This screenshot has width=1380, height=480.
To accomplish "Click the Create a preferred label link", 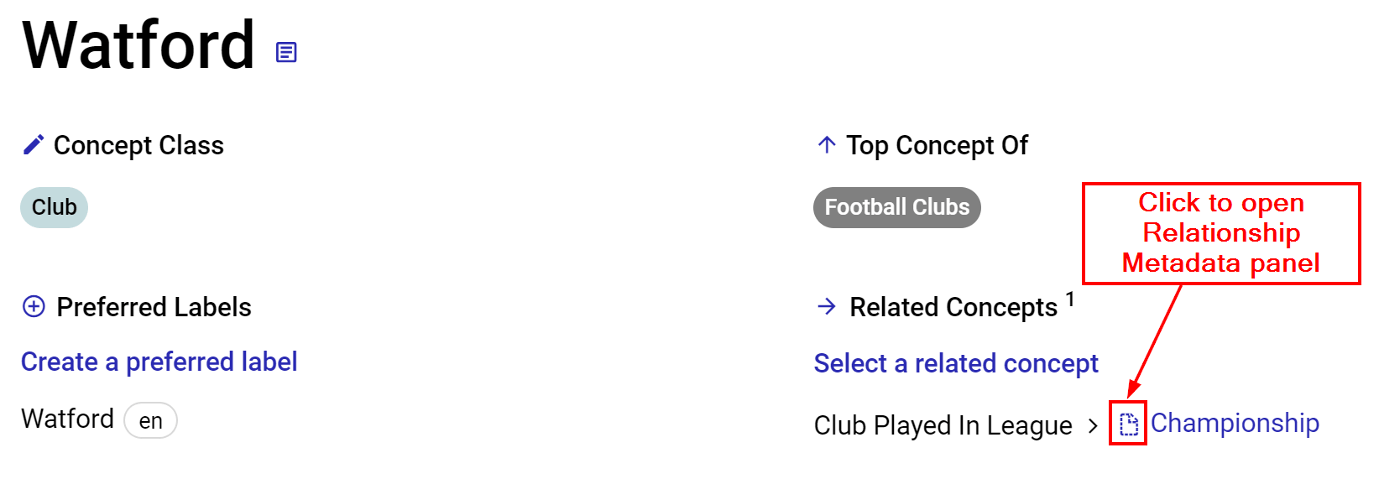I will pos(159,362).
